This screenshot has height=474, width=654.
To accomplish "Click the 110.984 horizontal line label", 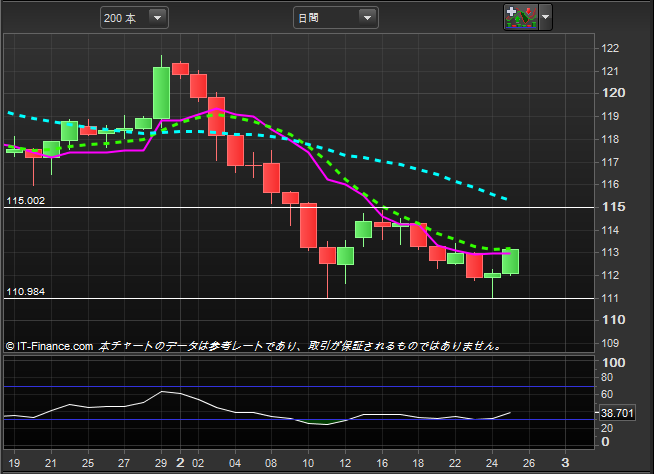I will click(x=25, y=292).
